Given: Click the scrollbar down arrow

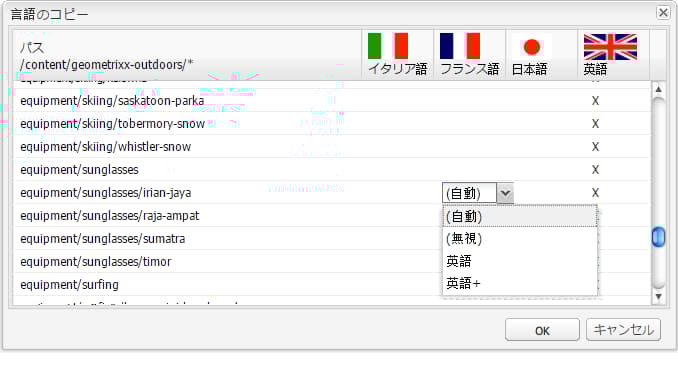Looking at the screenshot, I should pyautogui.click(x=658, y=296).
